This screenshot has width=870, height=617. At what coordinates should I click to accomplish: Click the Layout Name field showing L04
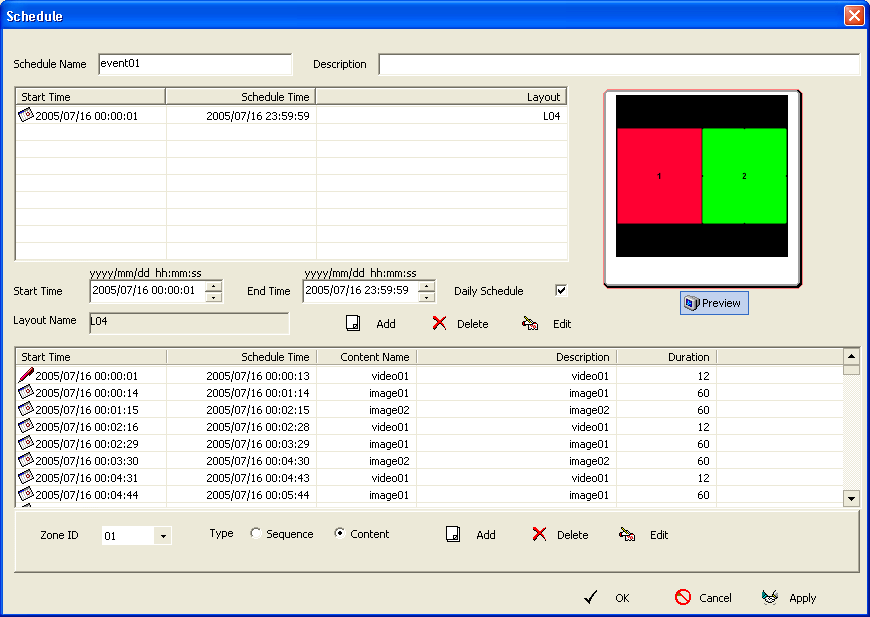point(189,323)
